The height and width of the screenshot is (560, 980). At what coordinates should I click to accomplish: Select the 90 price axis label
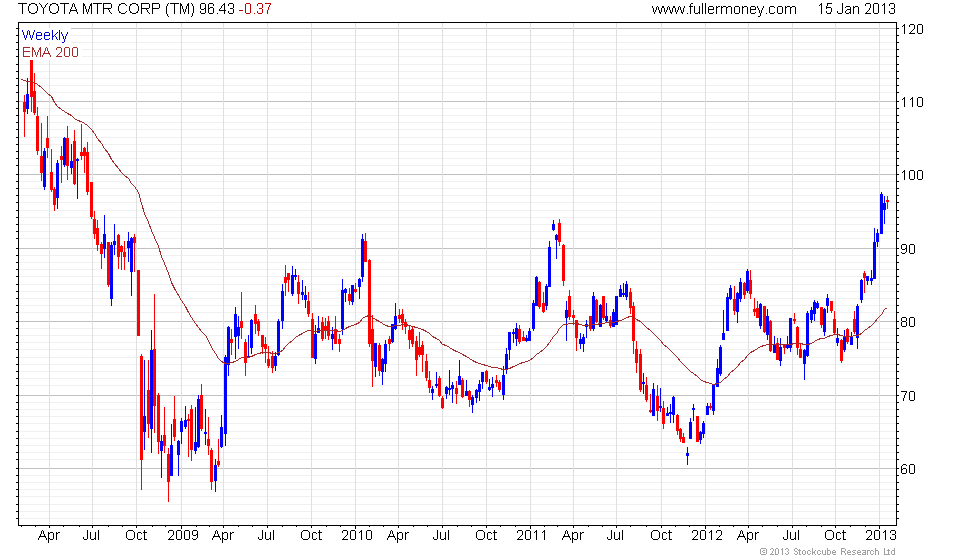tap(908, 249)
